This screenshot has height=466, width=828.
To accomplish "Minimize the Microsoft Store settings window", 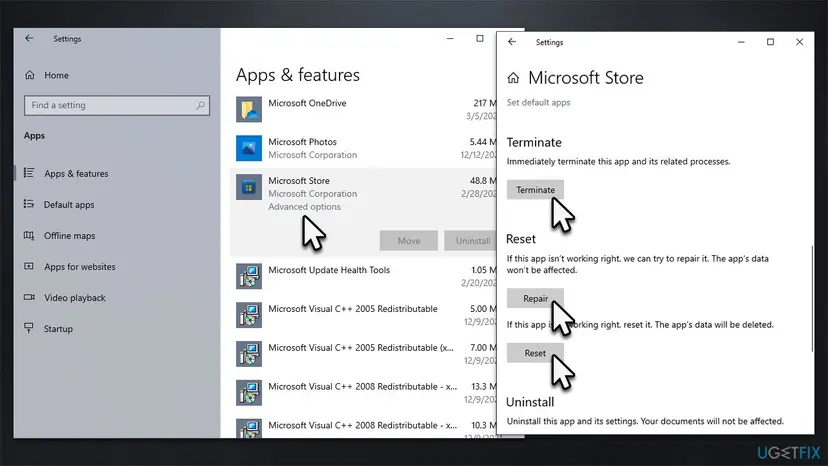I will [x=741, y=42].
